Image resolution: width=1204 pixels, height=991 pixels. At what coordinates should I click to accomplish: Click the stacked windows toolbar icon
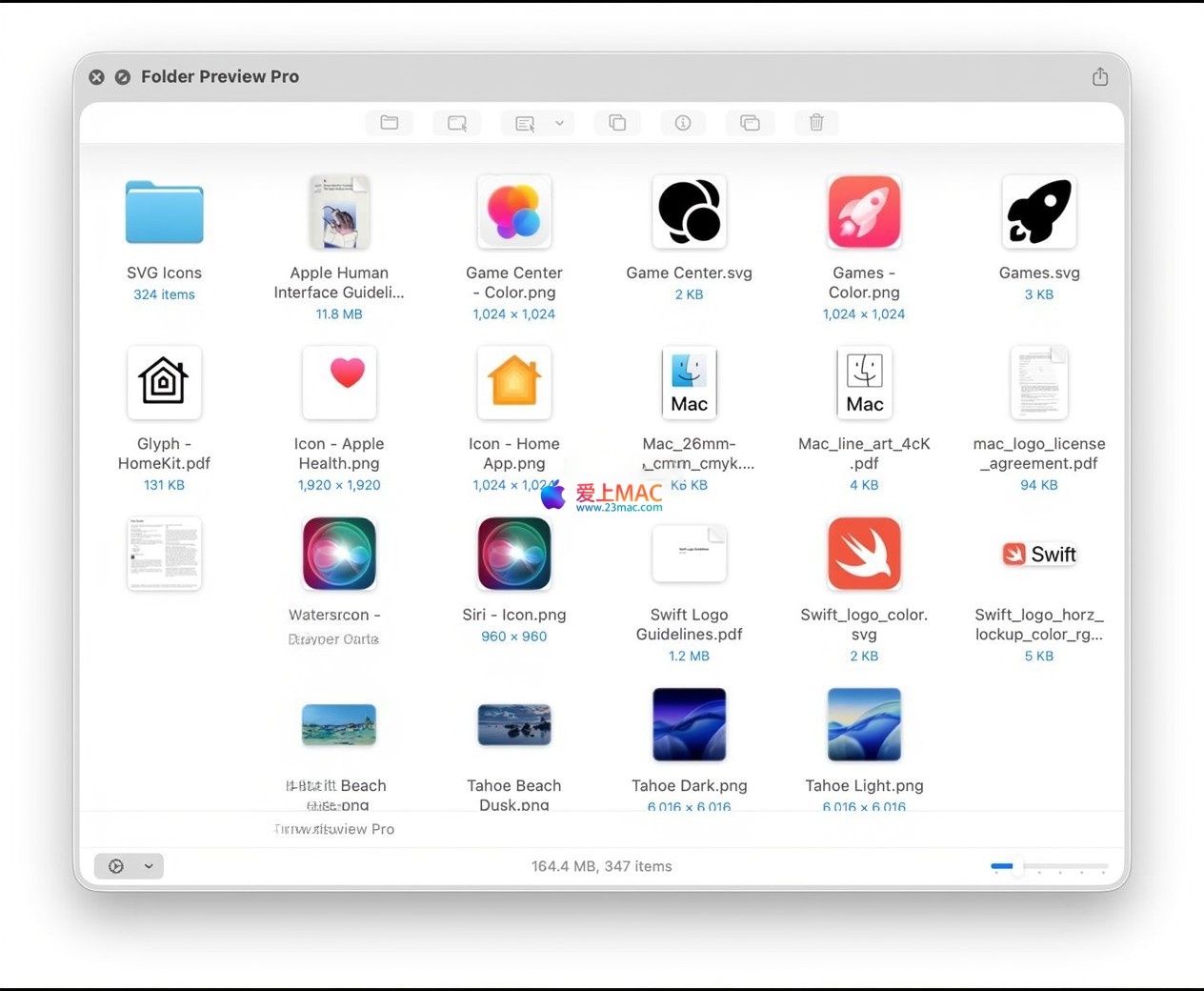[x=750, y=123]
